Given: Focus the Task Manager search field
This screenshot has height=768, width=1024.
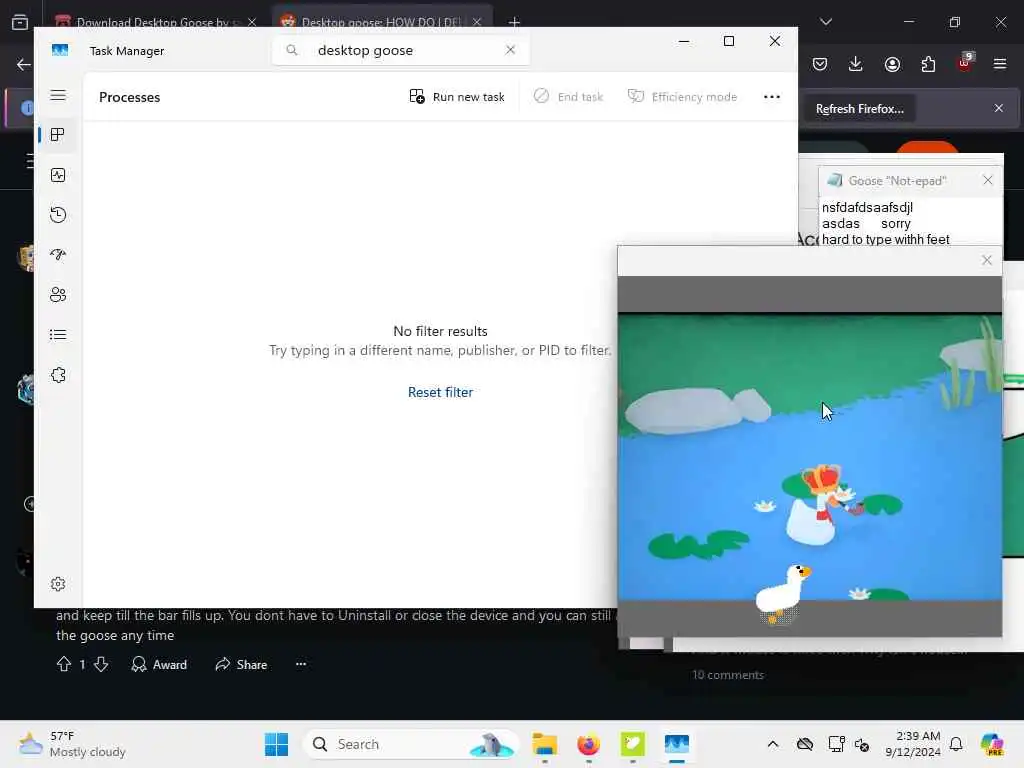Looking at the screenshot, I should coord(401,50).
